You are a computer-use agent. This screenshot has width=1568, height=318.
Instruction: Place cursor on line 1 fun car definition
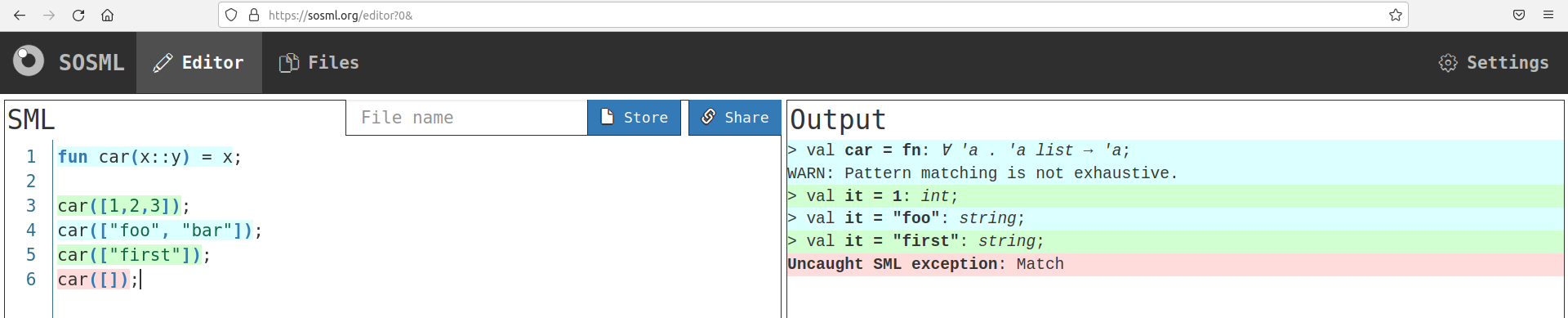[x=149, y=157]
